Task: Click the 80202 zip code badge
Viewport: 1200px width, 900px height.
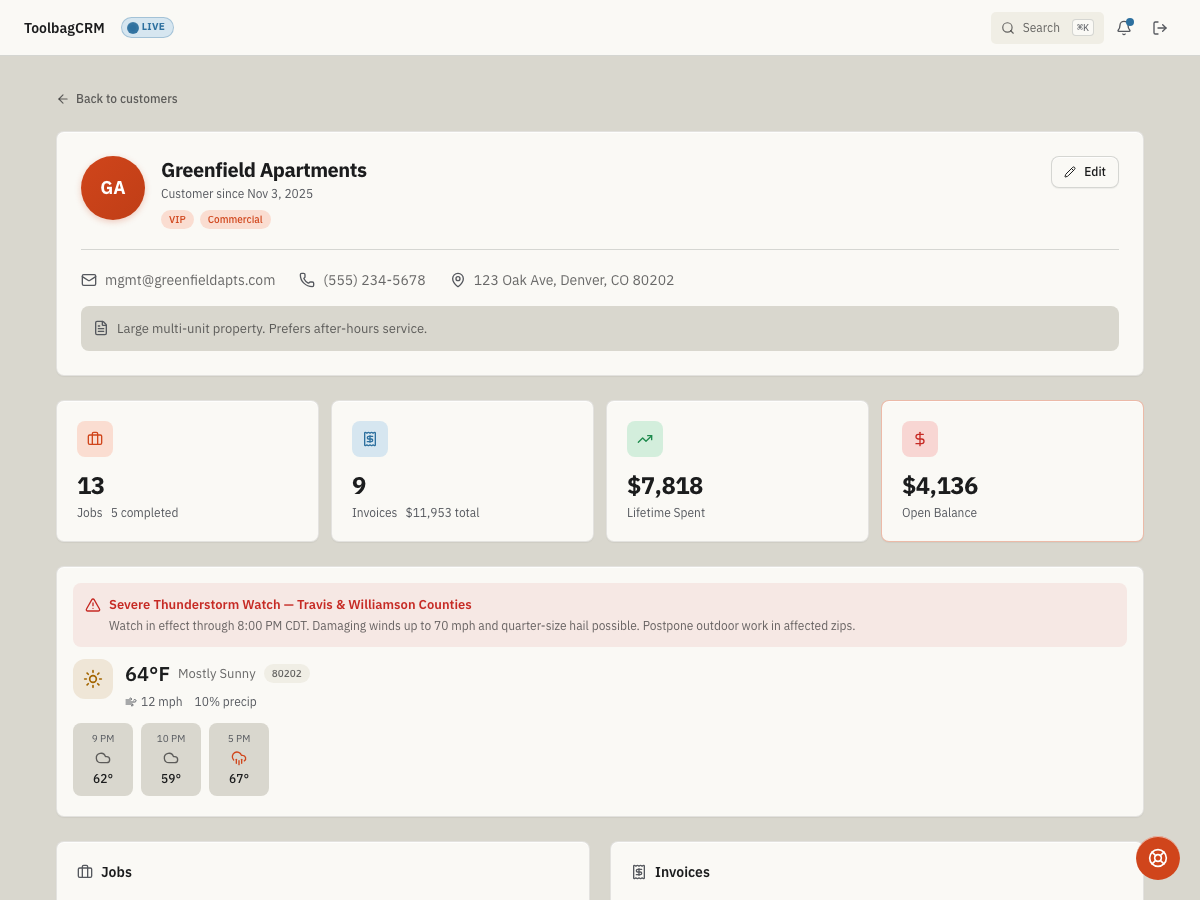Action: click(287, 674)
